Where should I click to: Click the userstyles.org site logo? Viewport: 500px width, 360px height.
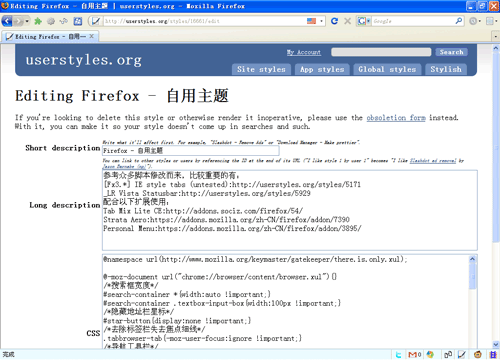coord(84,60)
